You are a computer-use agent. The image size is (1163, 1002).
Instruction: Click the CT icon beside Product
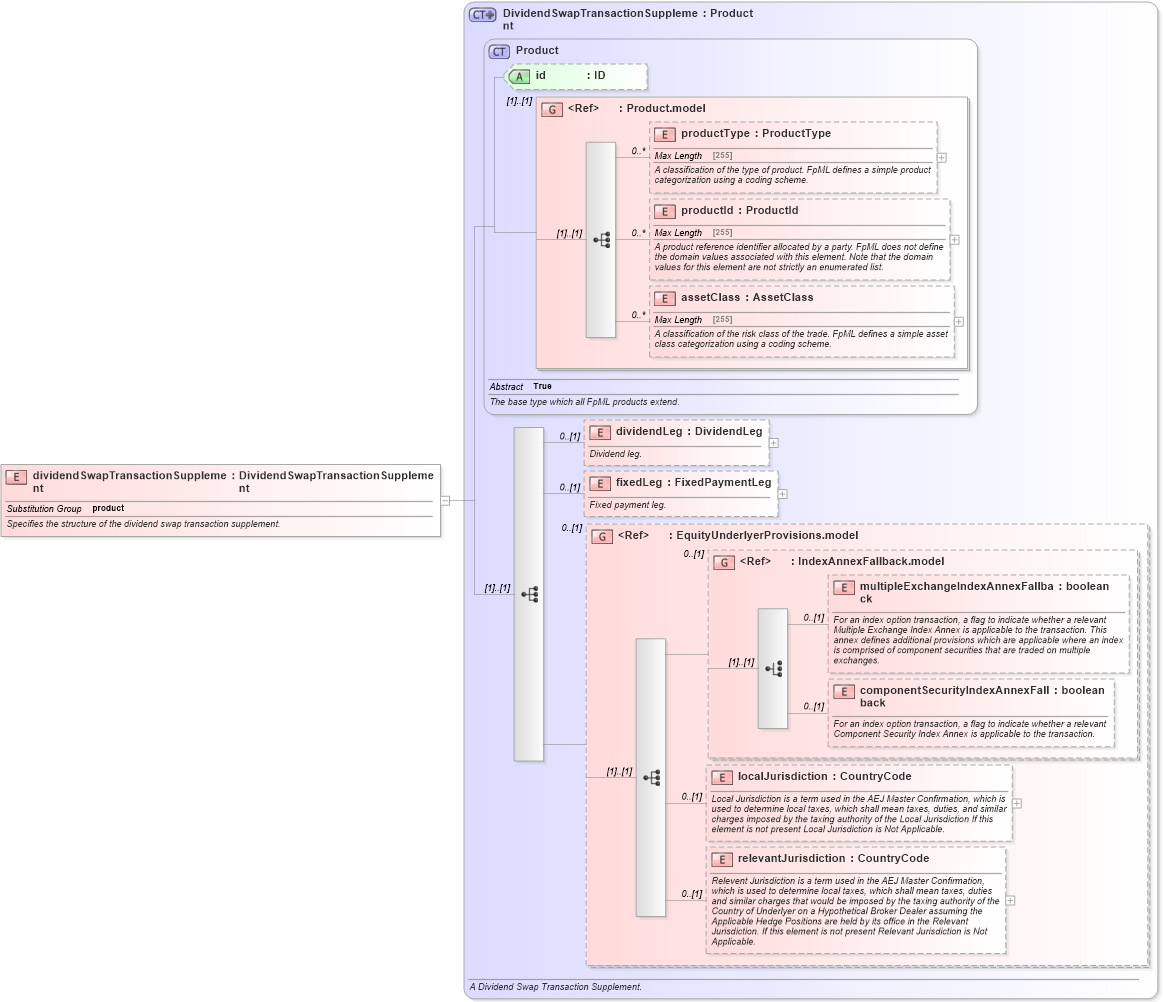point(499,52)
